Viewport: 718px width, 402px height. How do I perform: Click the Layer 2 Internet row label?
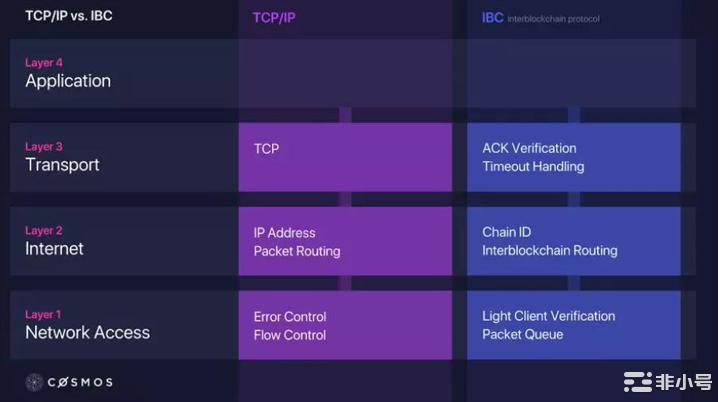click(x=54, y=241)
